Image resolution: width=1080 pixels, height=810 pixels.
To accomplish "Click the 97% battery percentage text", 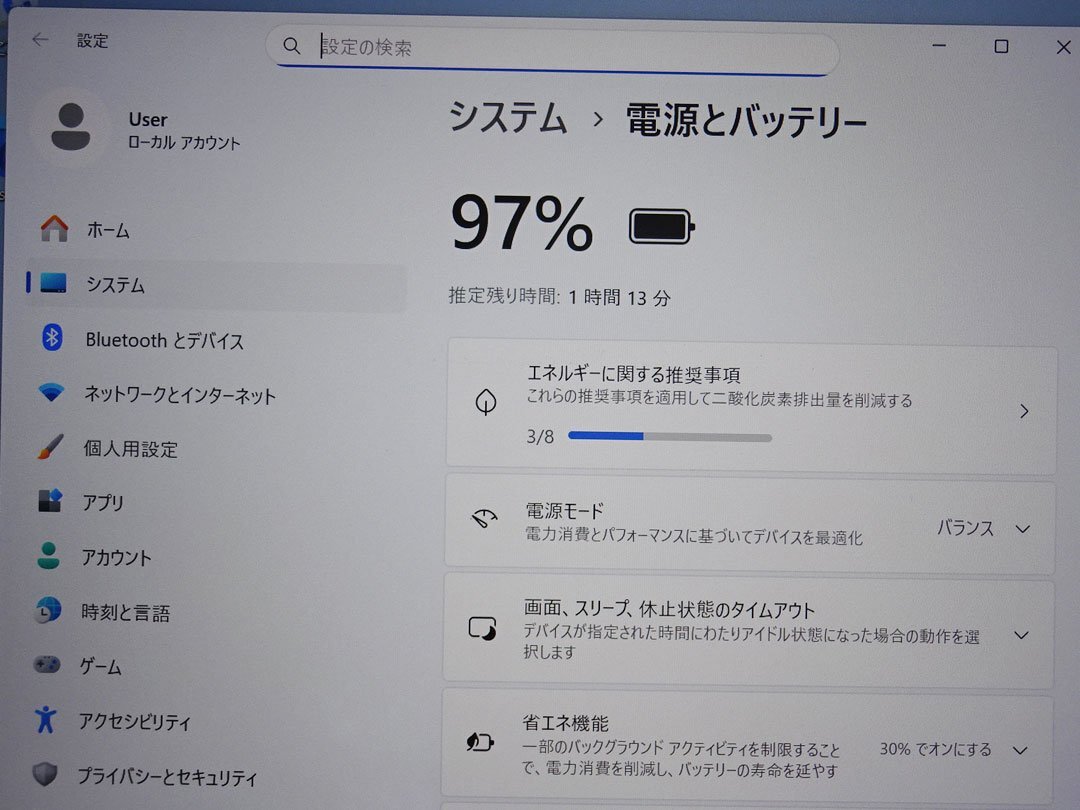I will point(521,222).
